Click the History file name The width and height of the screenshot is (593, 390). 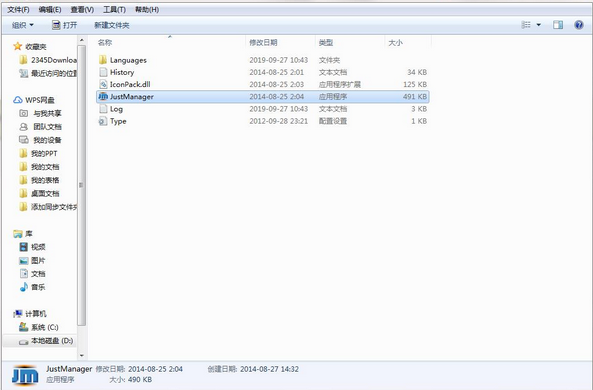(x=122, y=72)
